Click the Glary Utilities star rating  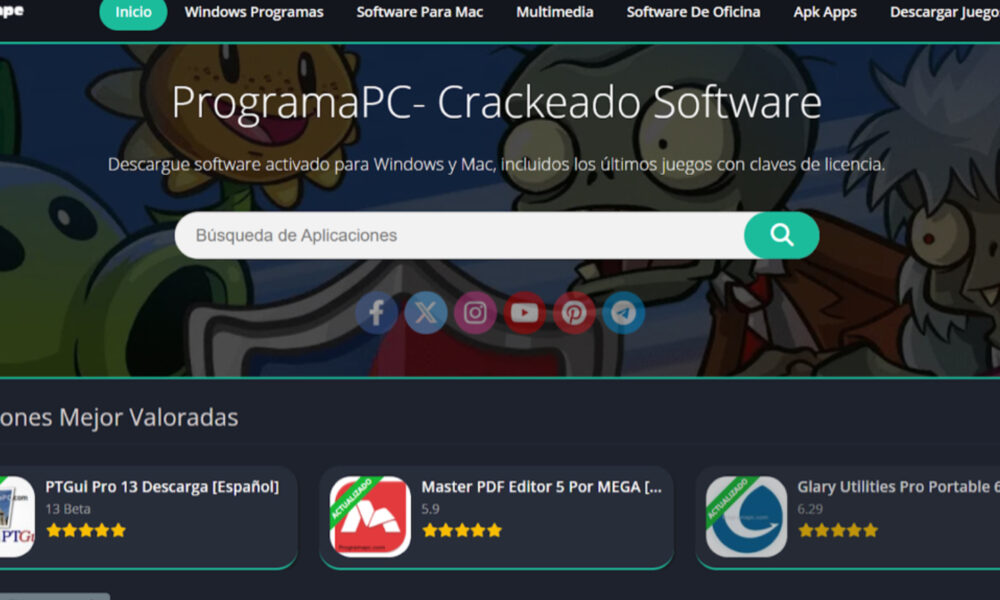point(838,530)
